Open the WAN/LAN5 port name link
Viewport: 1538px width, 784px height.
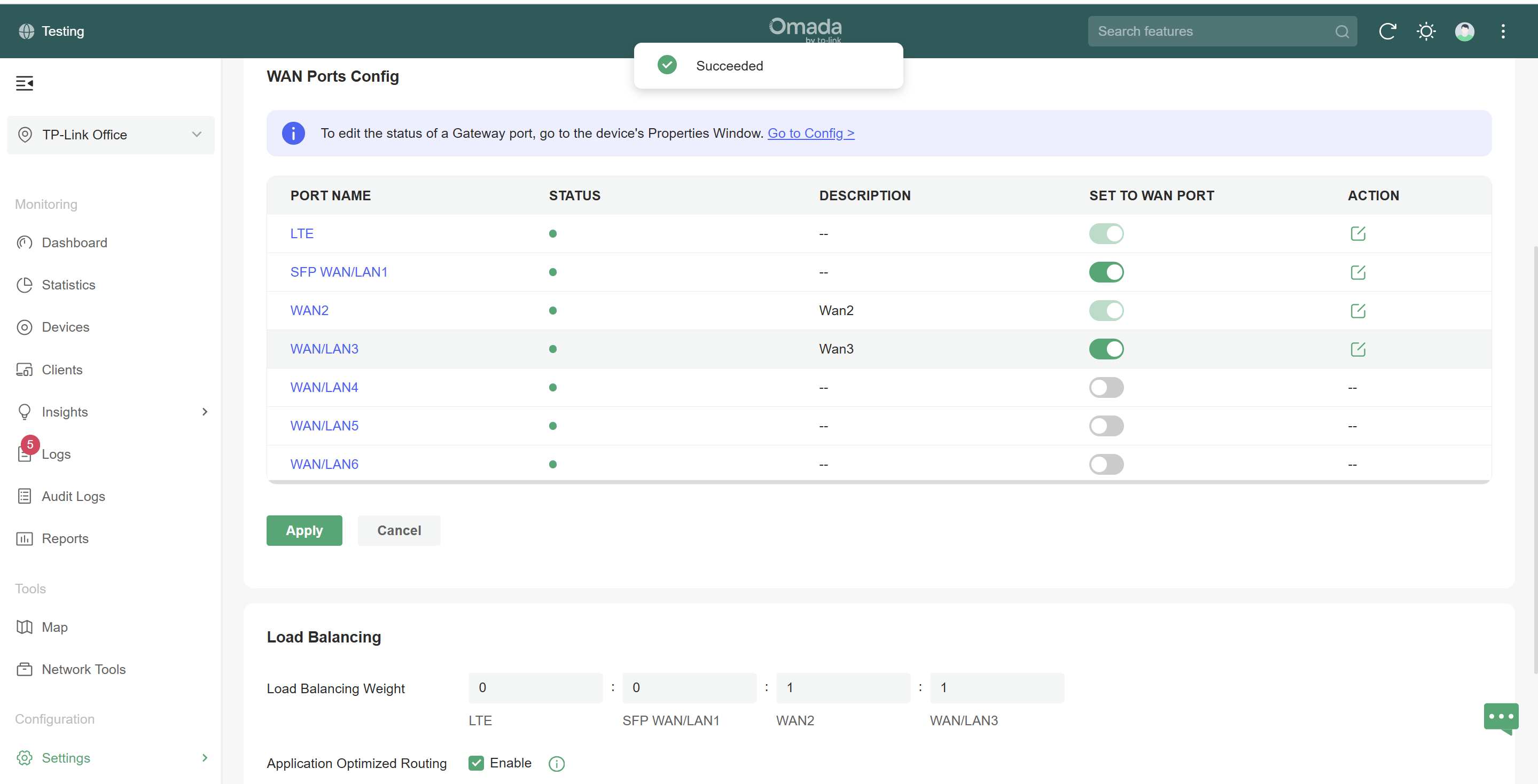[324, 426]
